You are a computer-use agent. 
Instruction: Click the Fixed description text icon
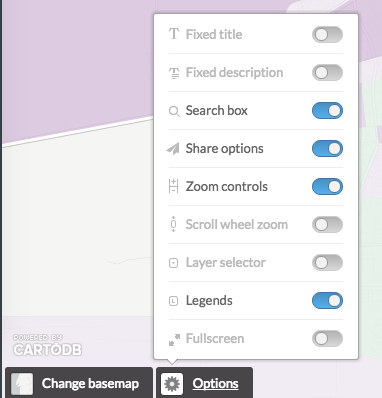coord(174,73)
